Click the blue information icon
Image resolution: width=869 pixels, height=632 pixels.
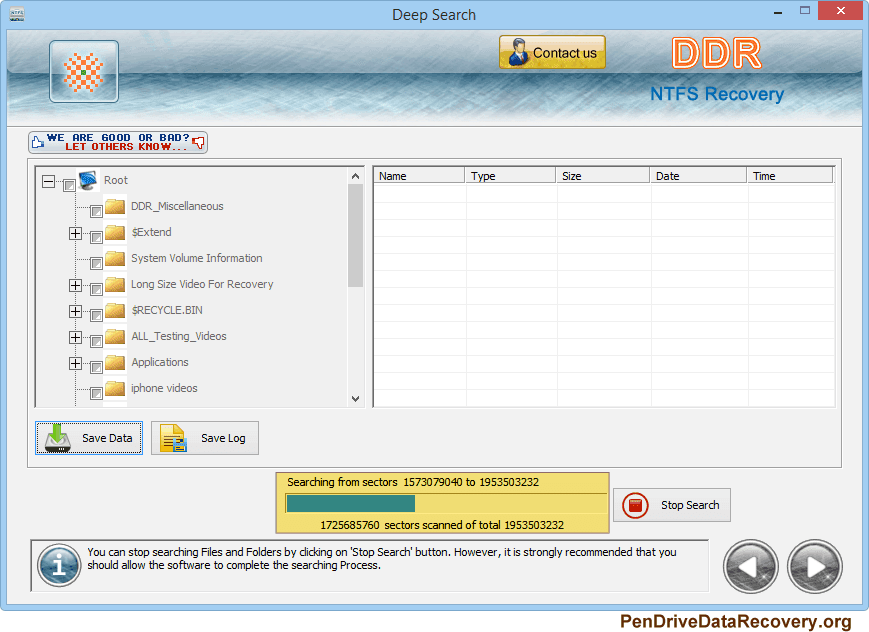(59, 565)
